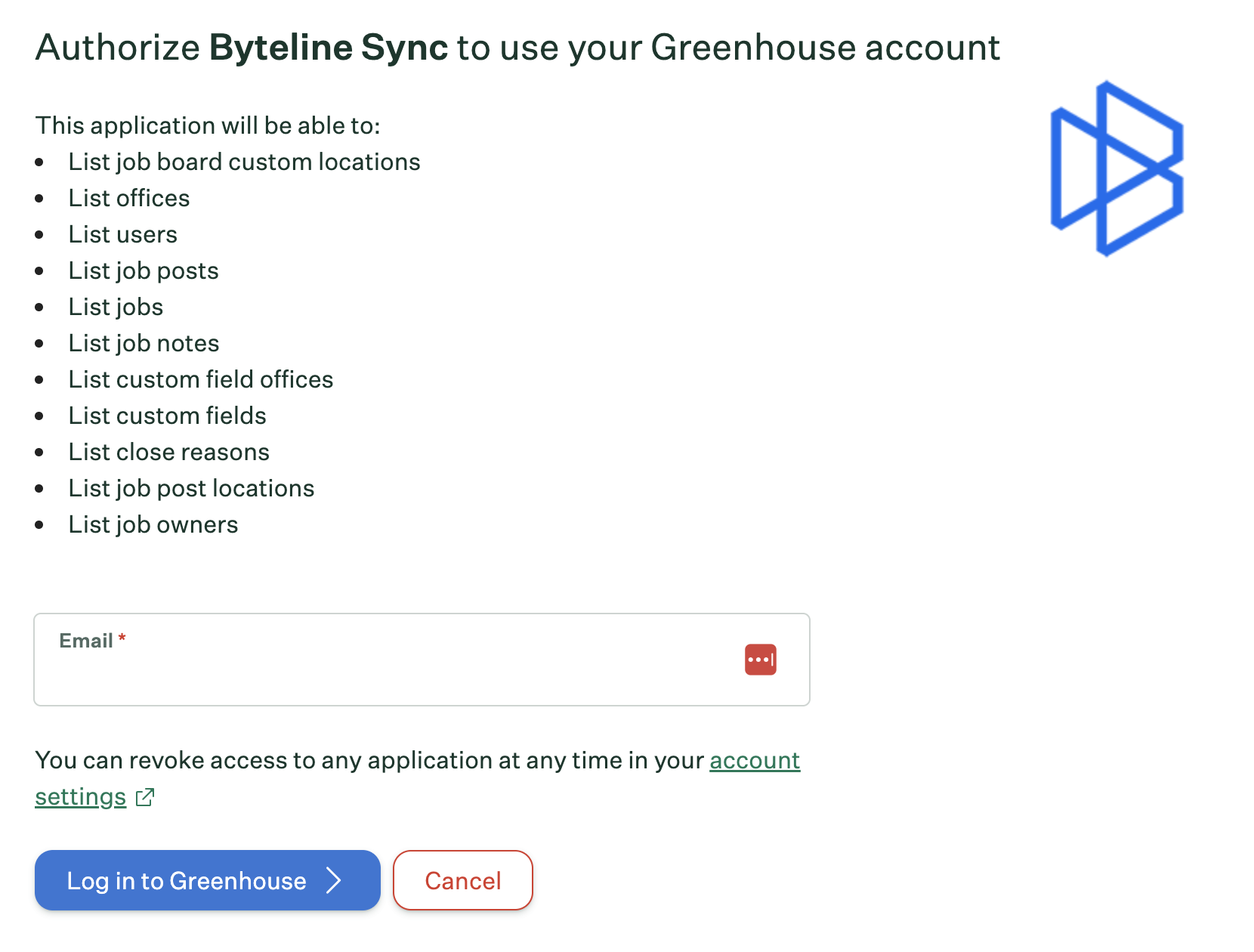Select the 'List offices' permission text
1254x952 pixels.
129,198
